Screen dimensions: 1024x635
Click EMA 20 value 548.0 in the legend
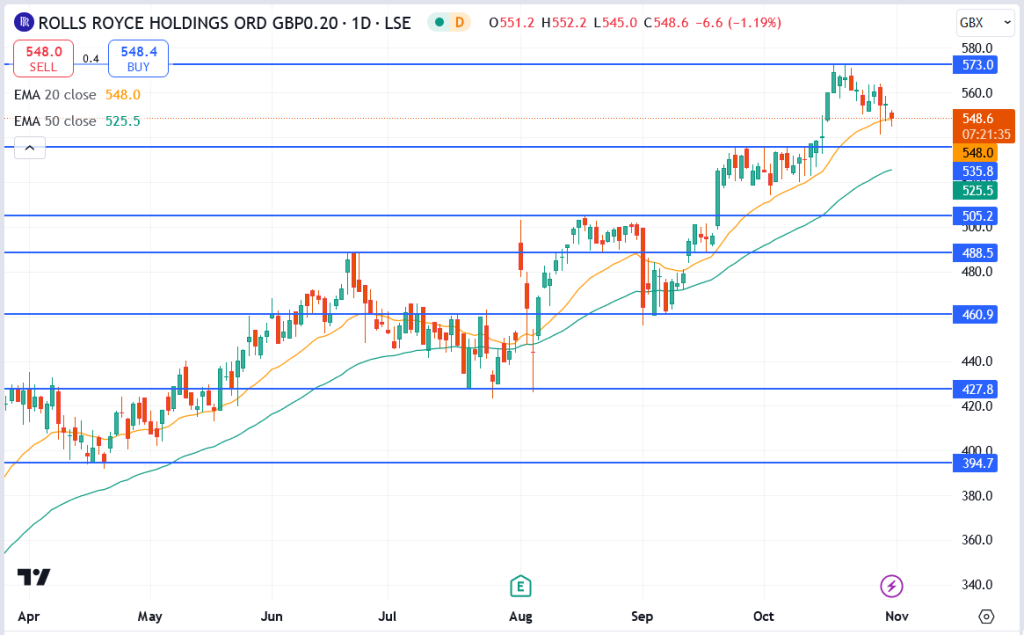click(123, 95)
